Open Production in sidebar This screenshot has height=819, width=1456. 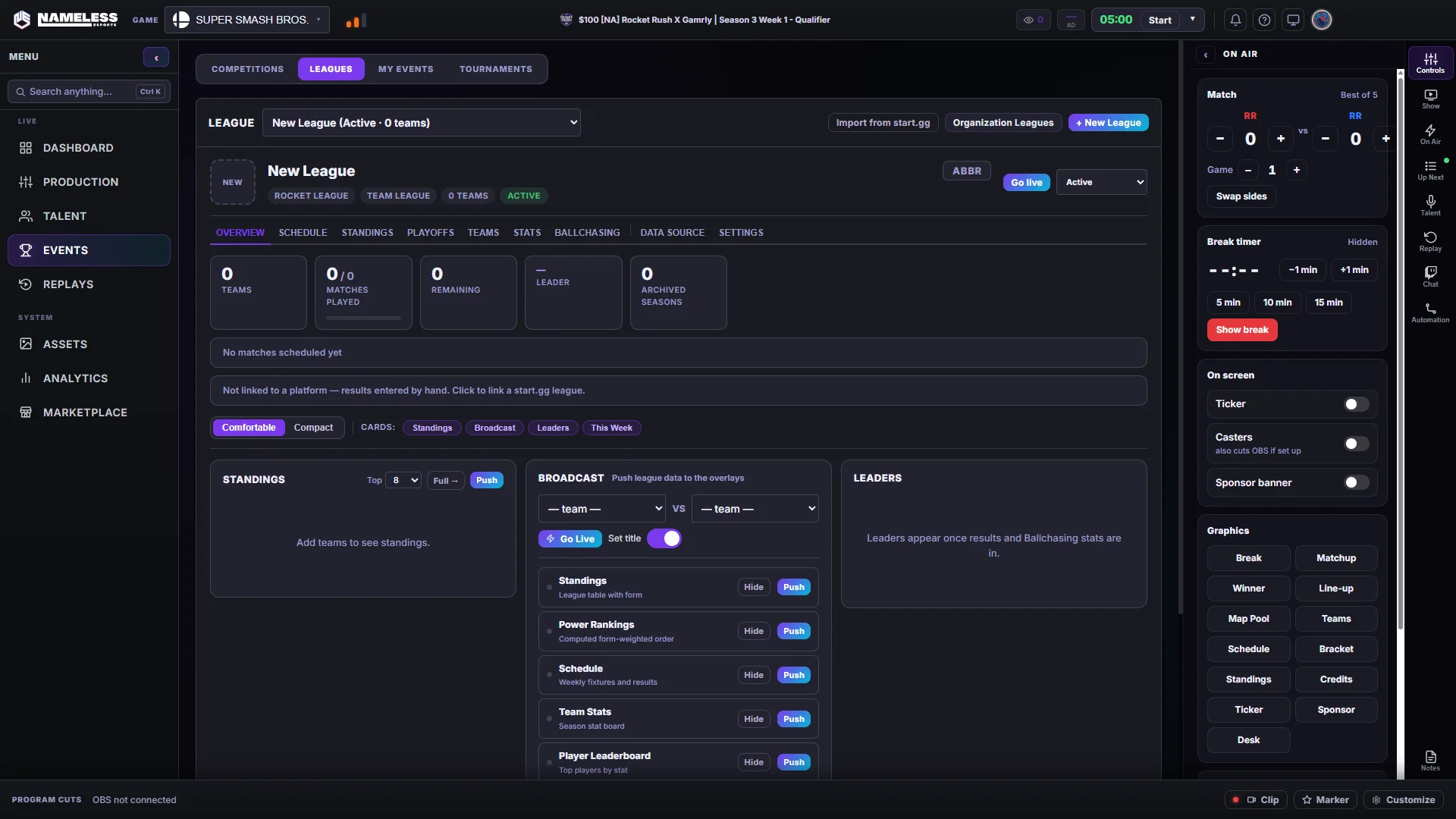[89, 182]
